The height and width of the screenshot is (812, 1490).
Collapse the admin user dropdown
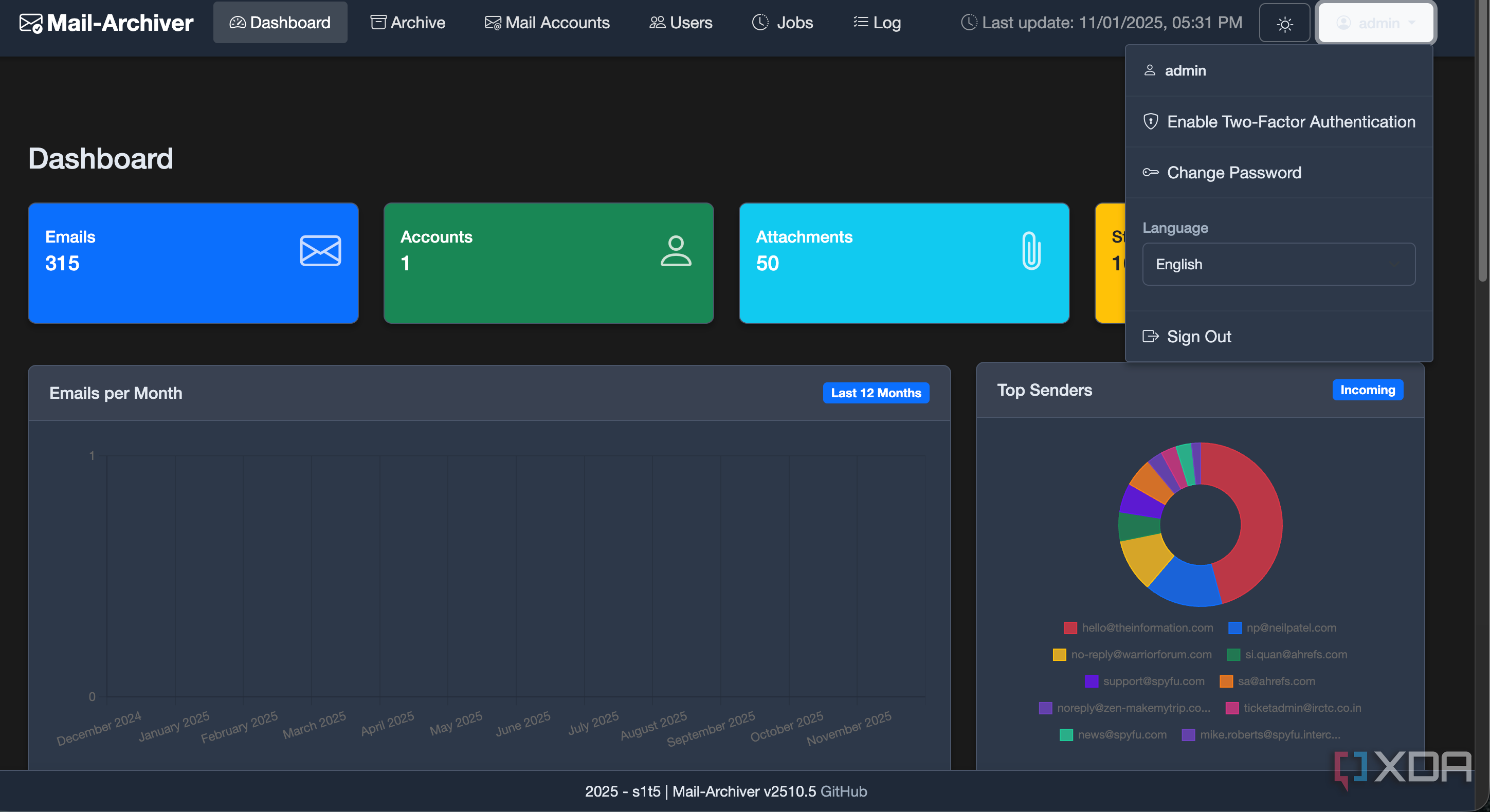(1375, 23)
